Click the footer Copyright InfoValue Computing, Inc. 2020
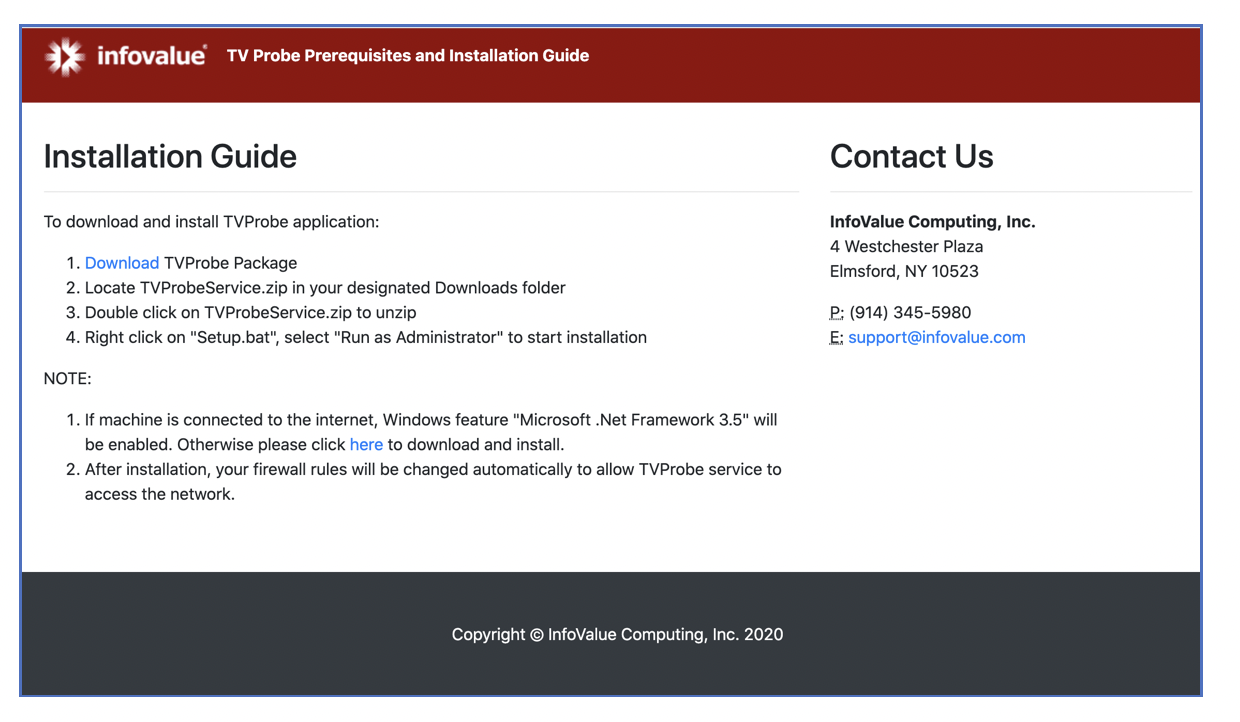This screenshot has width=1240, height=722. tap(617, 635)
